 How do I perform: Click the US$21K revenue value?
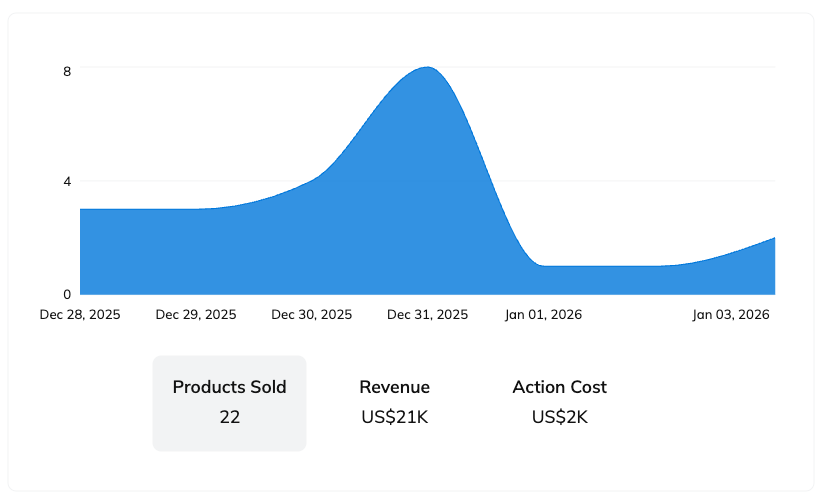click(x=394, y=417)
